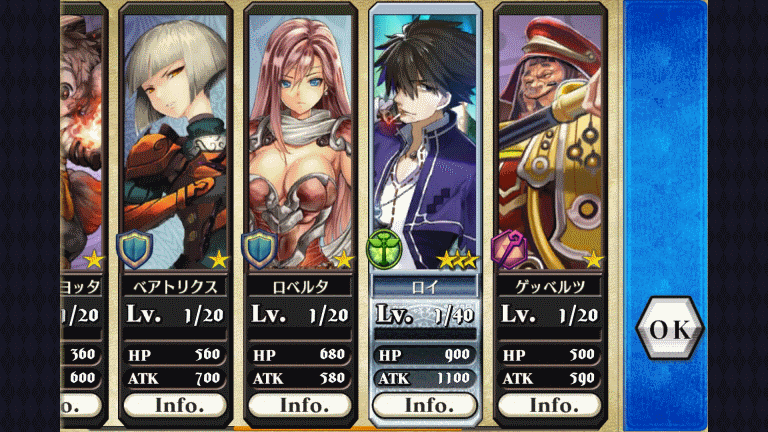Click the triple star rating on ロイ
768x432 pixels.
[457, 260]
